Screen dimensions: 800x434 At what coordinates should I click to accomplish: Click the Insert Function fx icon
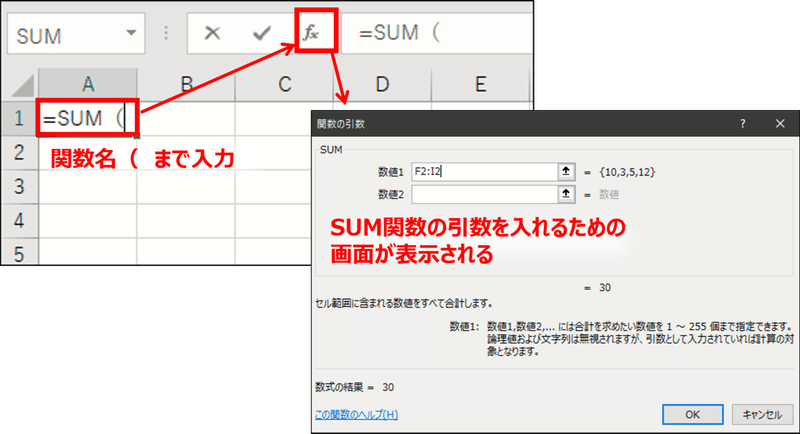coord(311,33)
